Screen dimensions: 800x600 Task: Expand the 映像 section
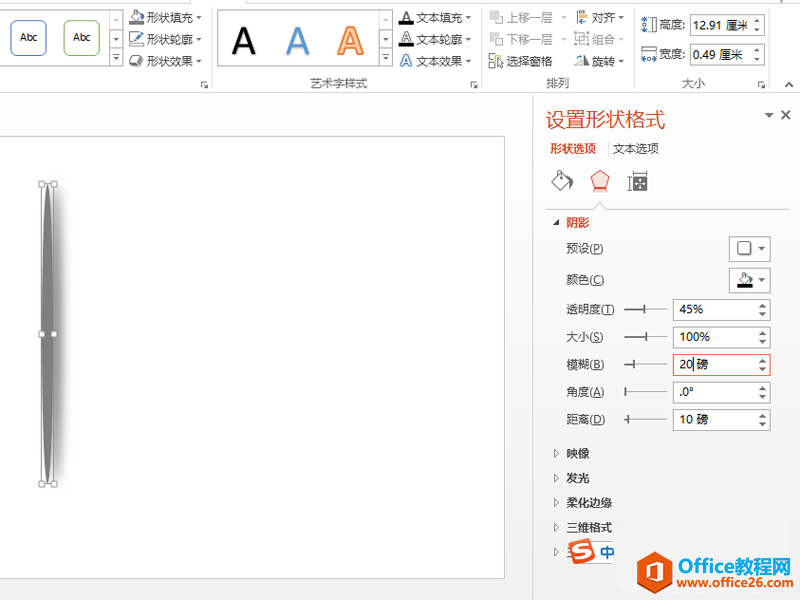click(x=577, y=453)
